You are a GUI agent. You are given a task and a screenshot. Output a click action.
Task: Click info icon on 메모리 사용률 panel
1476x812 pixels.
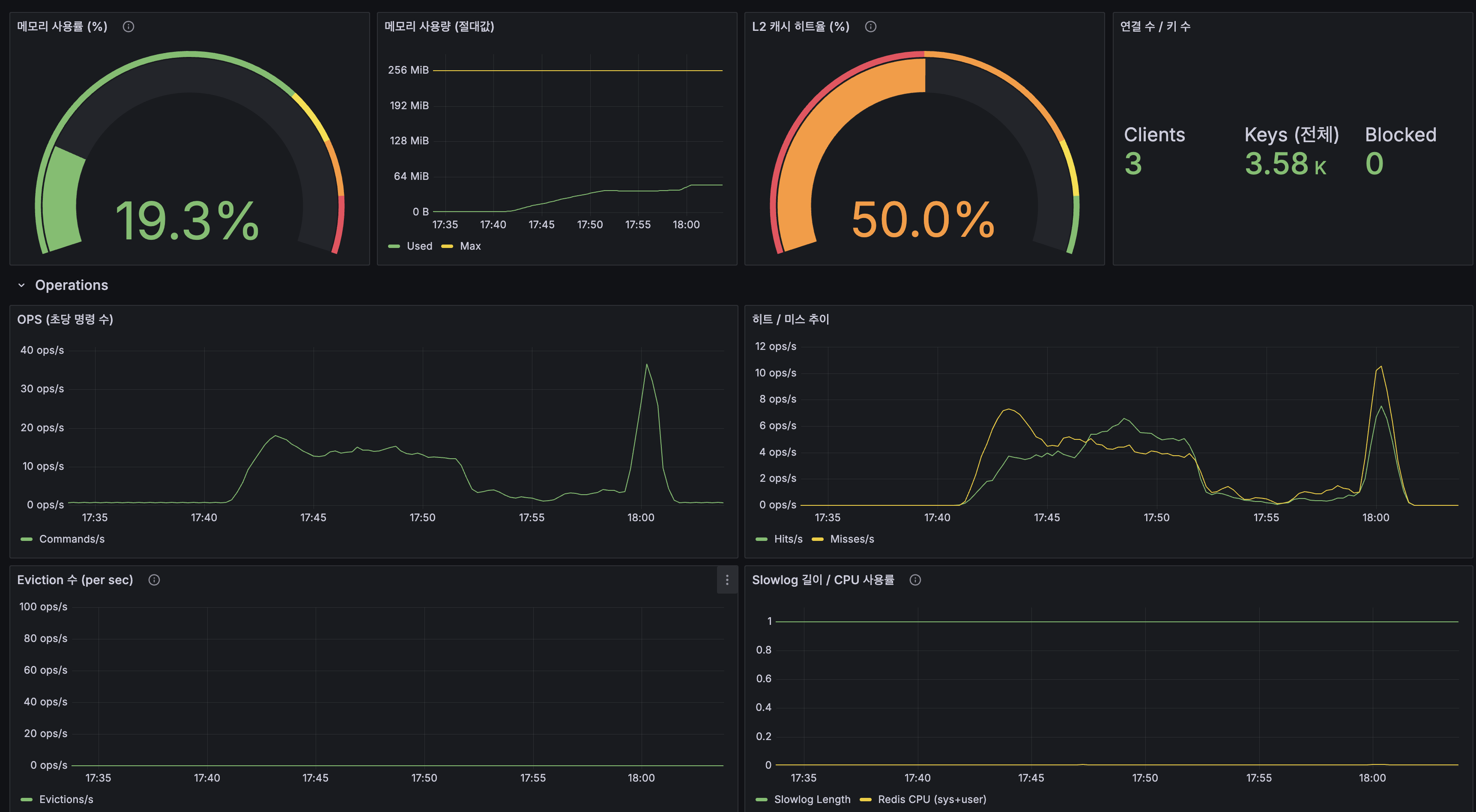click(x=128, y=27)
